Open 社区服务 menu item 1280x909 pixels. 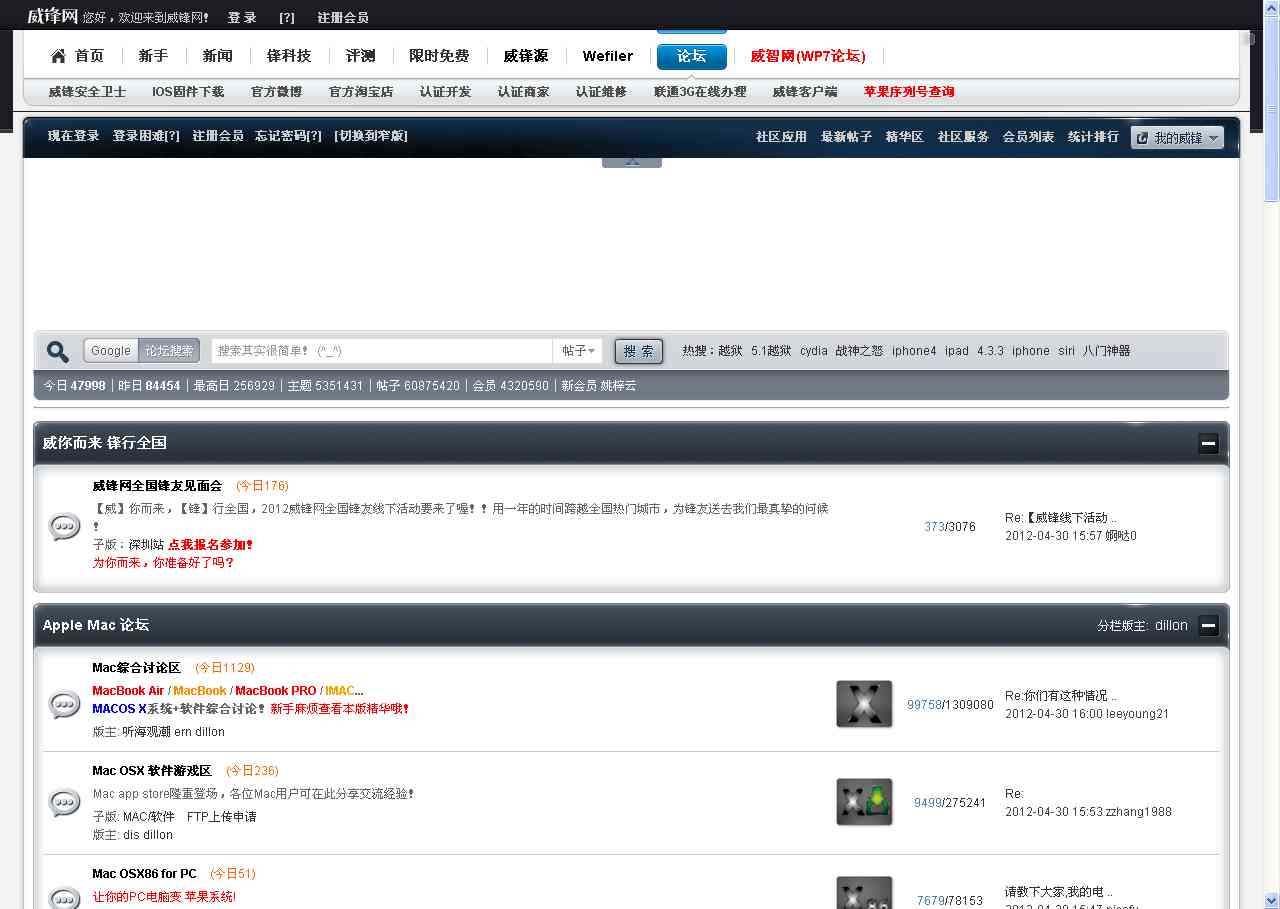point(963,137)
